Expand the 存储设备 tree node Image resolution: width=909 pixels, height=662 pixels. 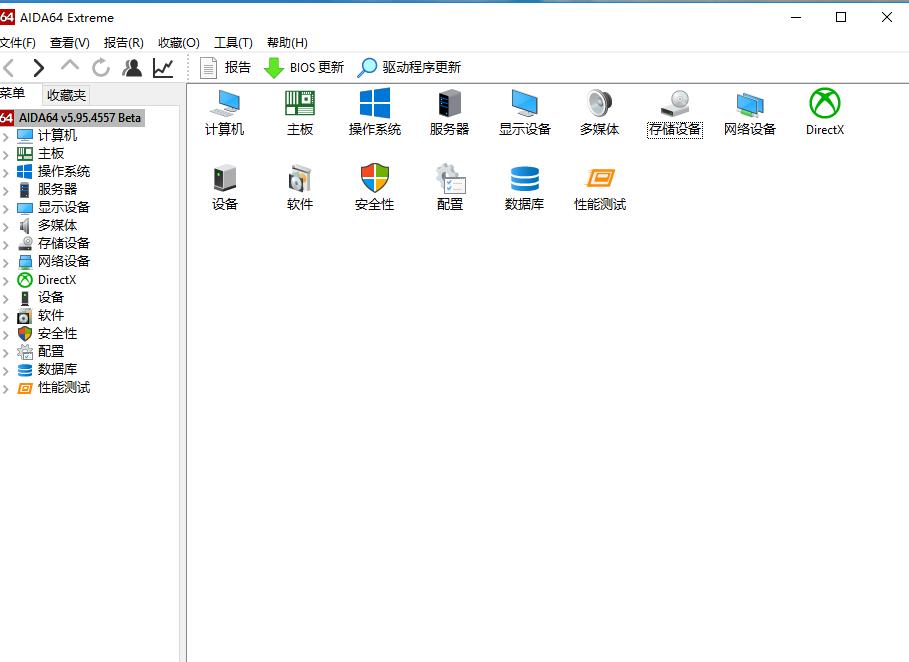click(x=7, y=243)
